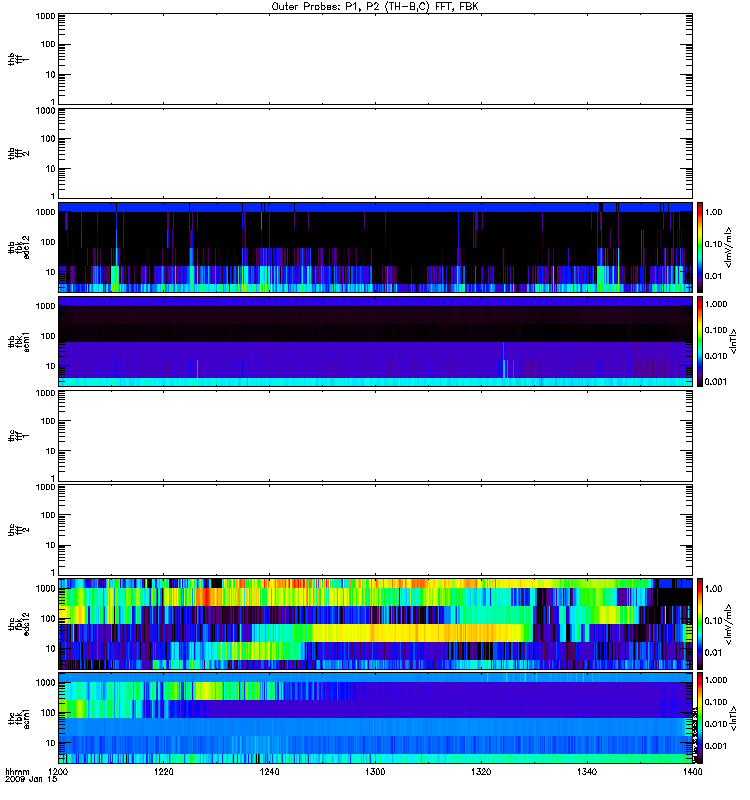Click the "1220" time axis label
This screenshot has width=750, height=800.
coord(163,772)
